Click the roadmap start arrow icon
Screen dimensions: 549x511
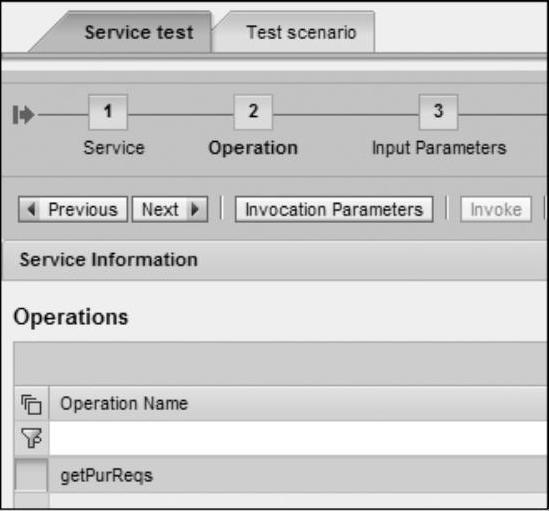click(23, 115)
